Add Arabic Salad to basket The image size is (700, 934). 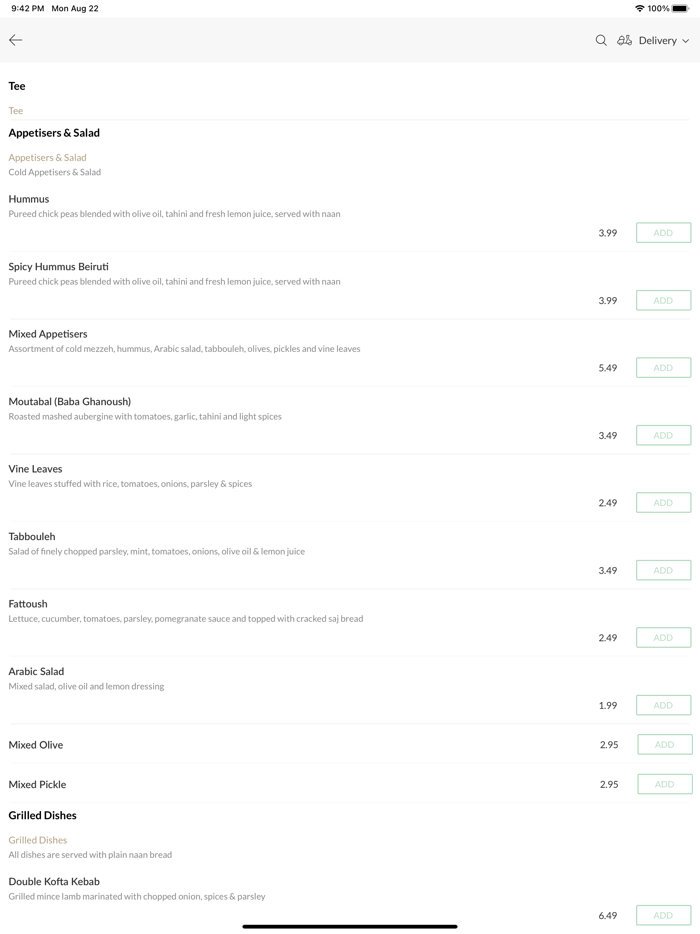point(663,705)
